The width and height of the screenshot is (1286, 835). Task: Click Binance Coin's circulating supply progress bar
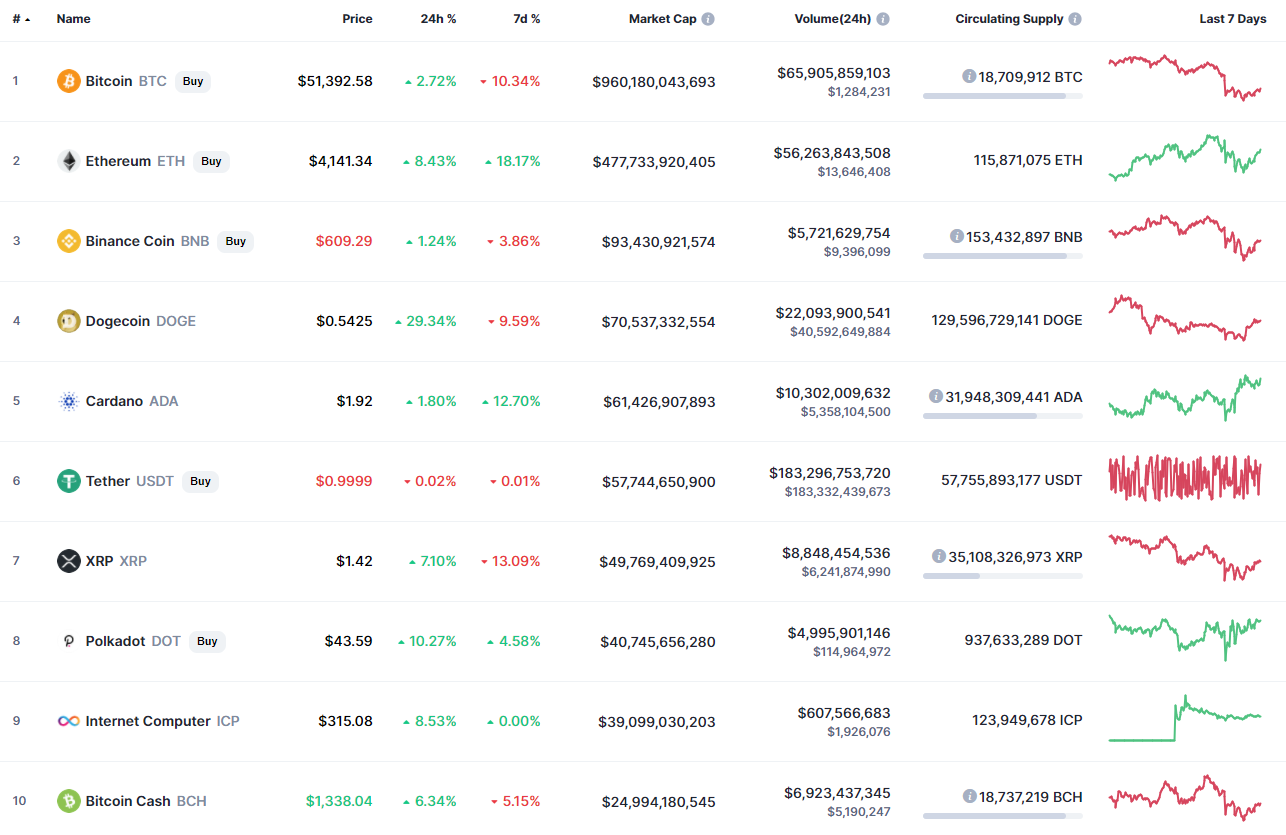point(1002,256)
